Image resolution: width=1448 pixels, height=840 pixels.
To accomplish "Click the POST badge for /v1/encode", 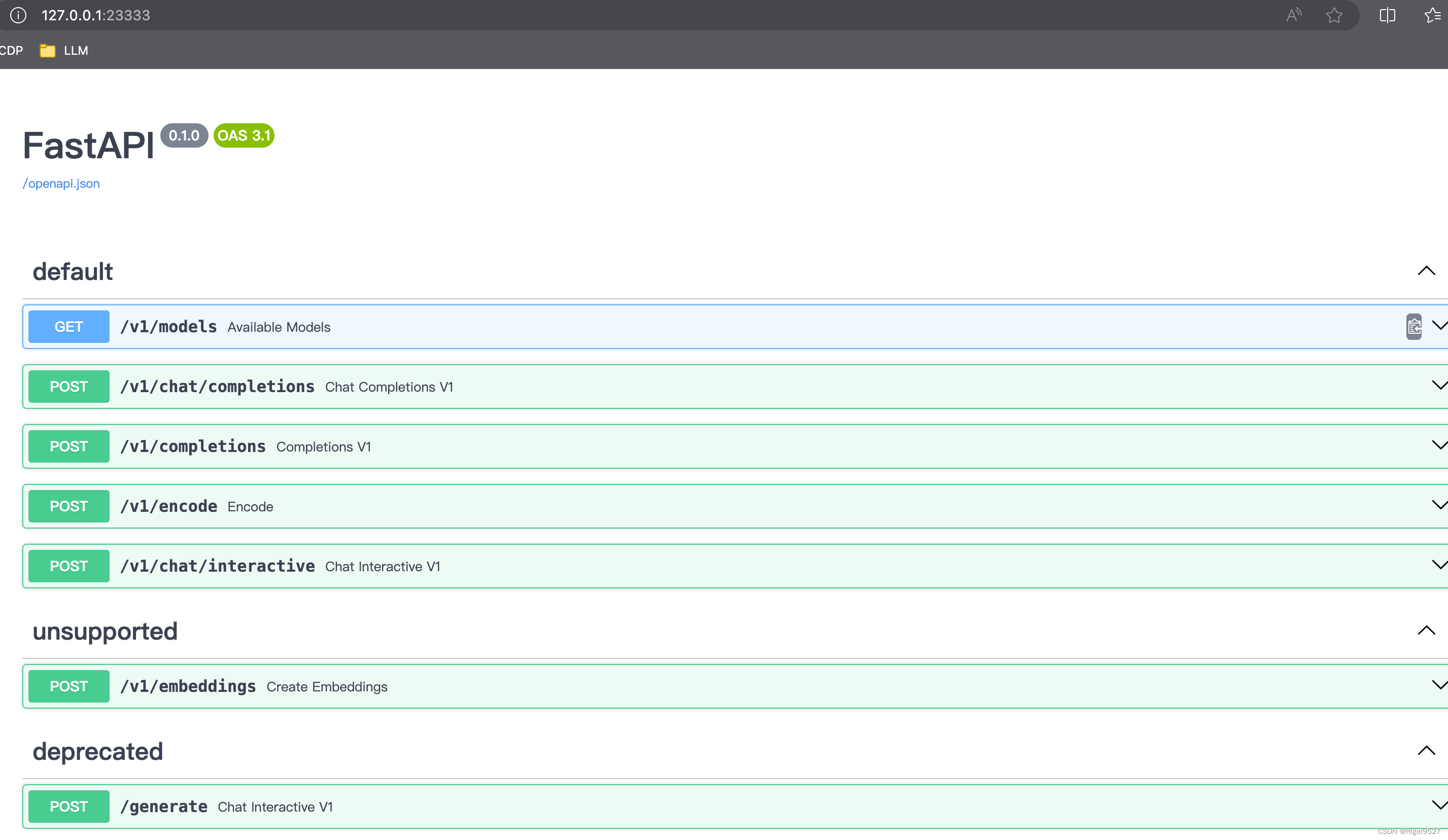I will point(68,506).
